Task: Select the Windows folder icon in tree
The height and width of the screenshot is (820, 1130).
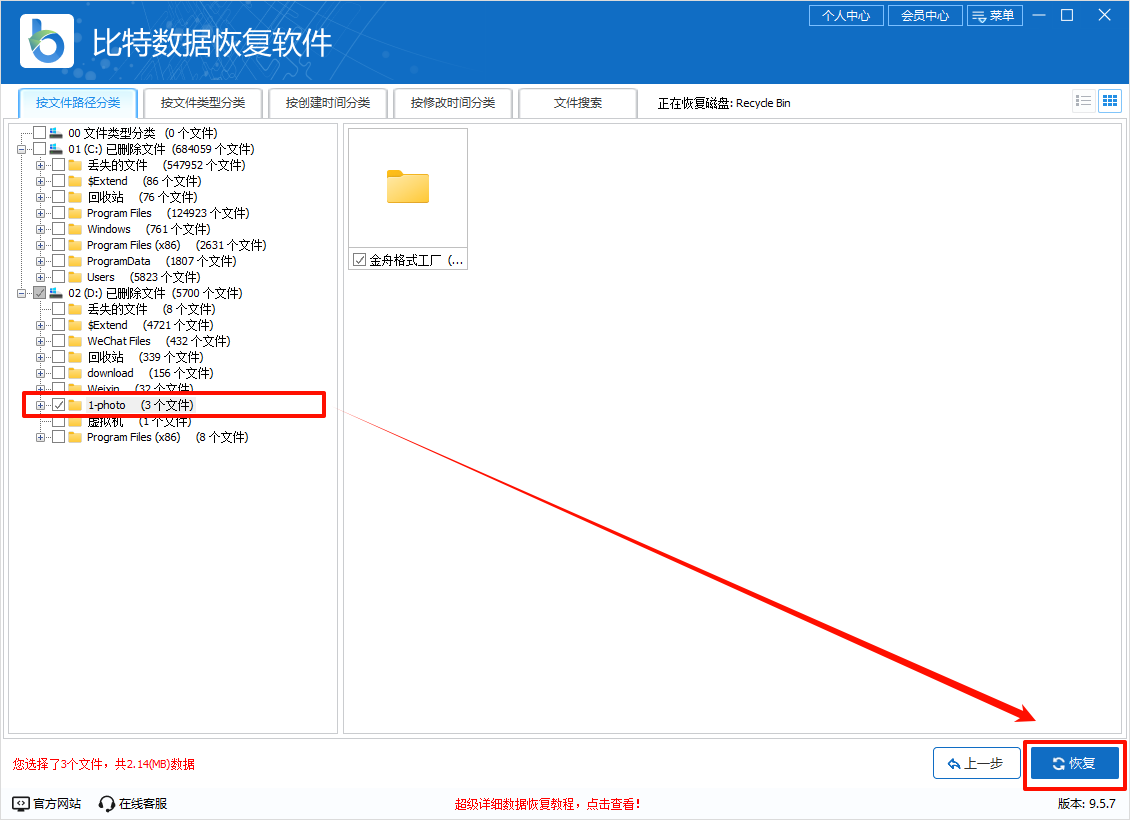Action: [x=75, y=229]
